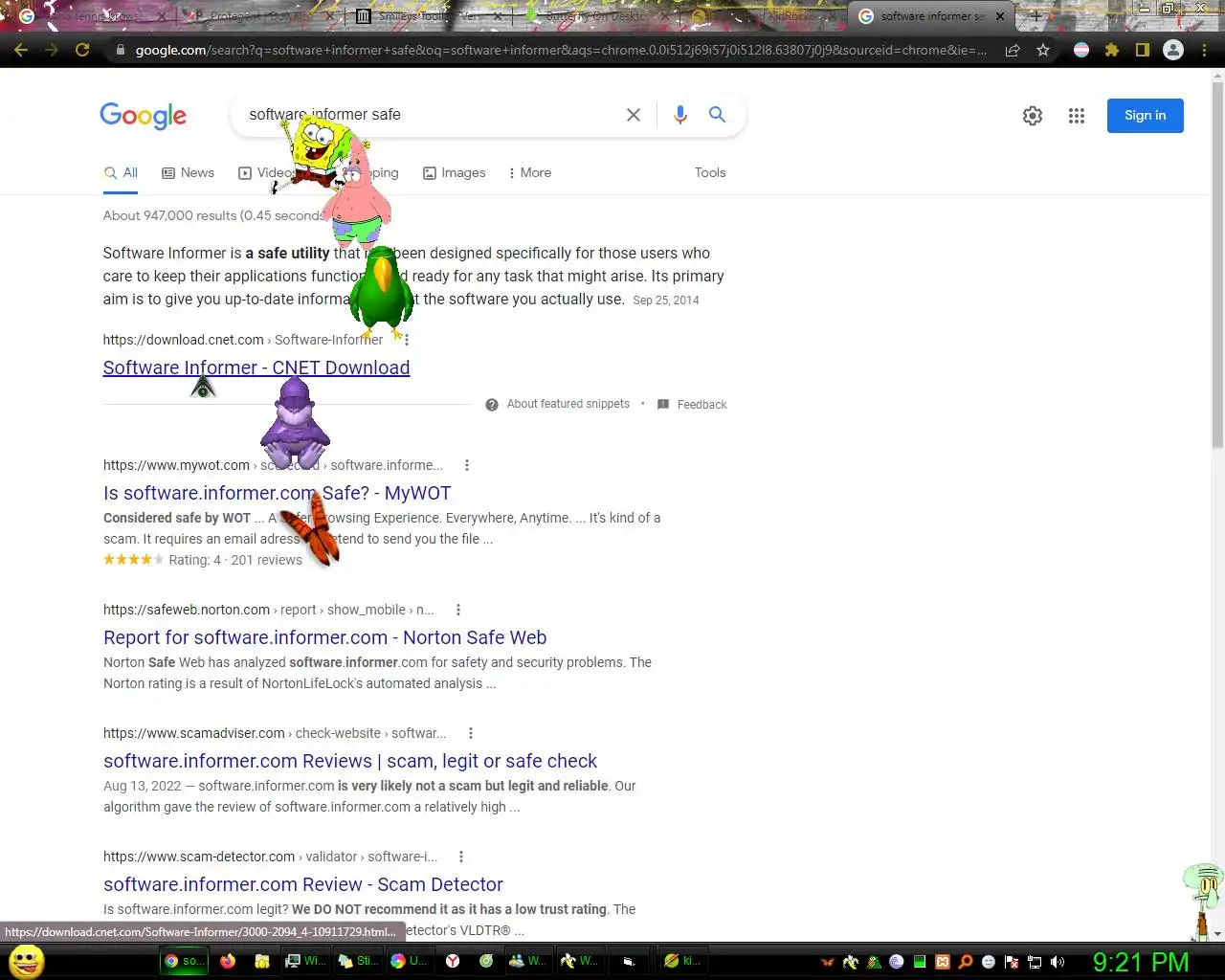
Task: Click the butterfly icon in system tray
Action: (828, 962)
